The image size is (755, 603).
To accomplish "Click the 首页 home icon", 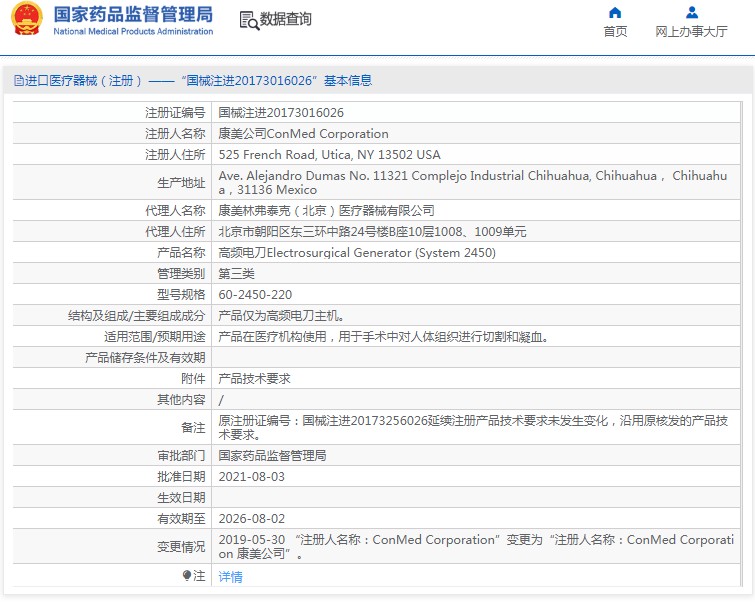I will (x=615, y=13).
